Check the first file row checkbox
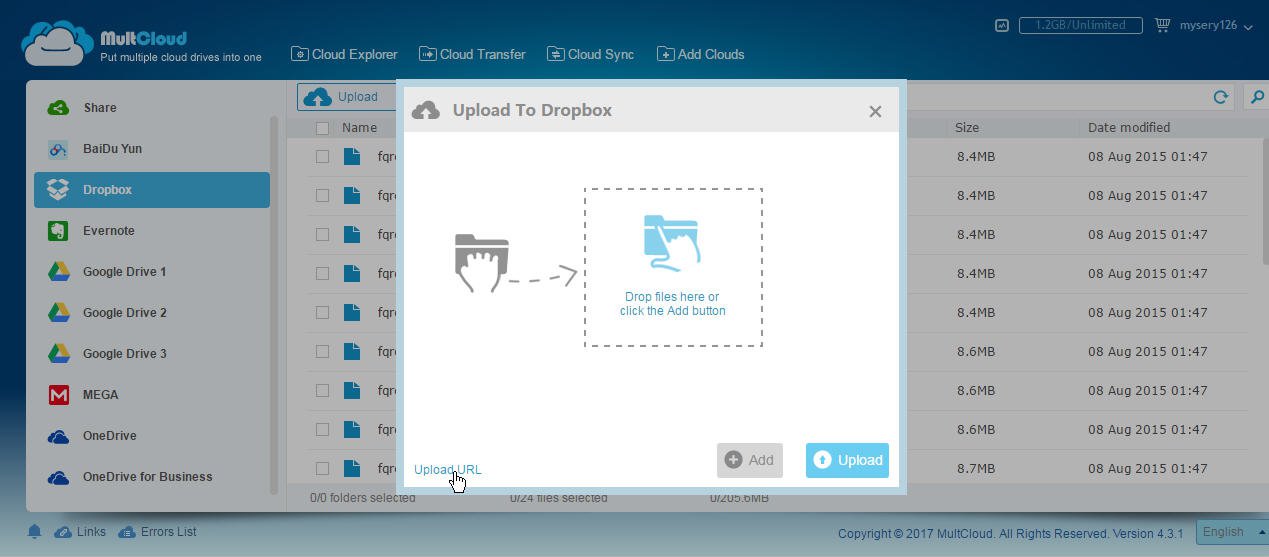 point(322,157)
